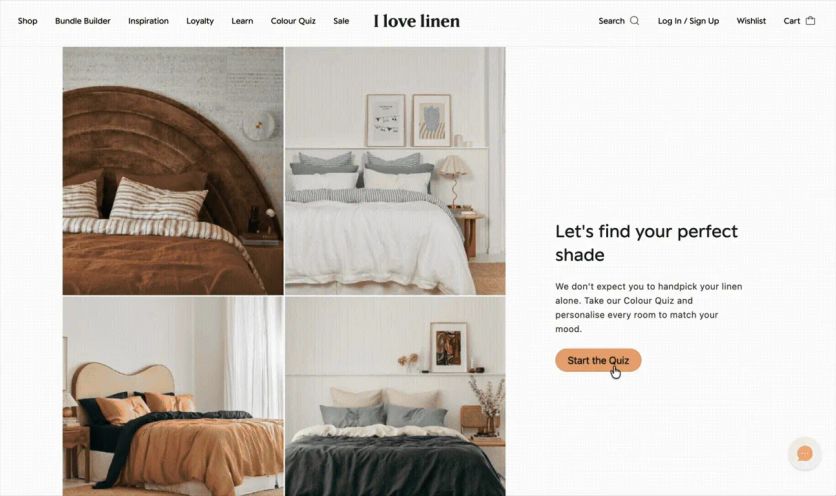Screen dimensions: 836x496
Task: Open the Inspiration menu item
Action: (x=148, y=21)
